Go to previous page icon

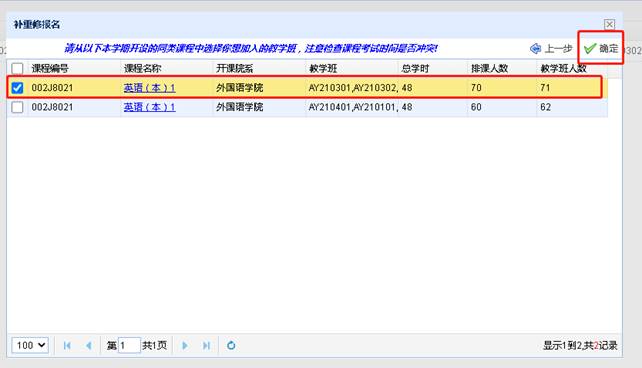pos(88,345)
